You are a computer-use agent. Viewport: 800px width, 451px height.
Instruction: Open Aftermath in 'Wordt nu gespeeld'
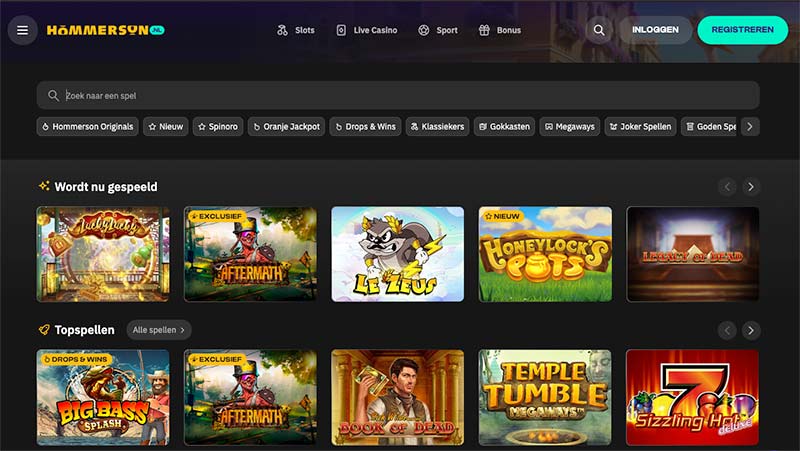click(x=250, y=254)
